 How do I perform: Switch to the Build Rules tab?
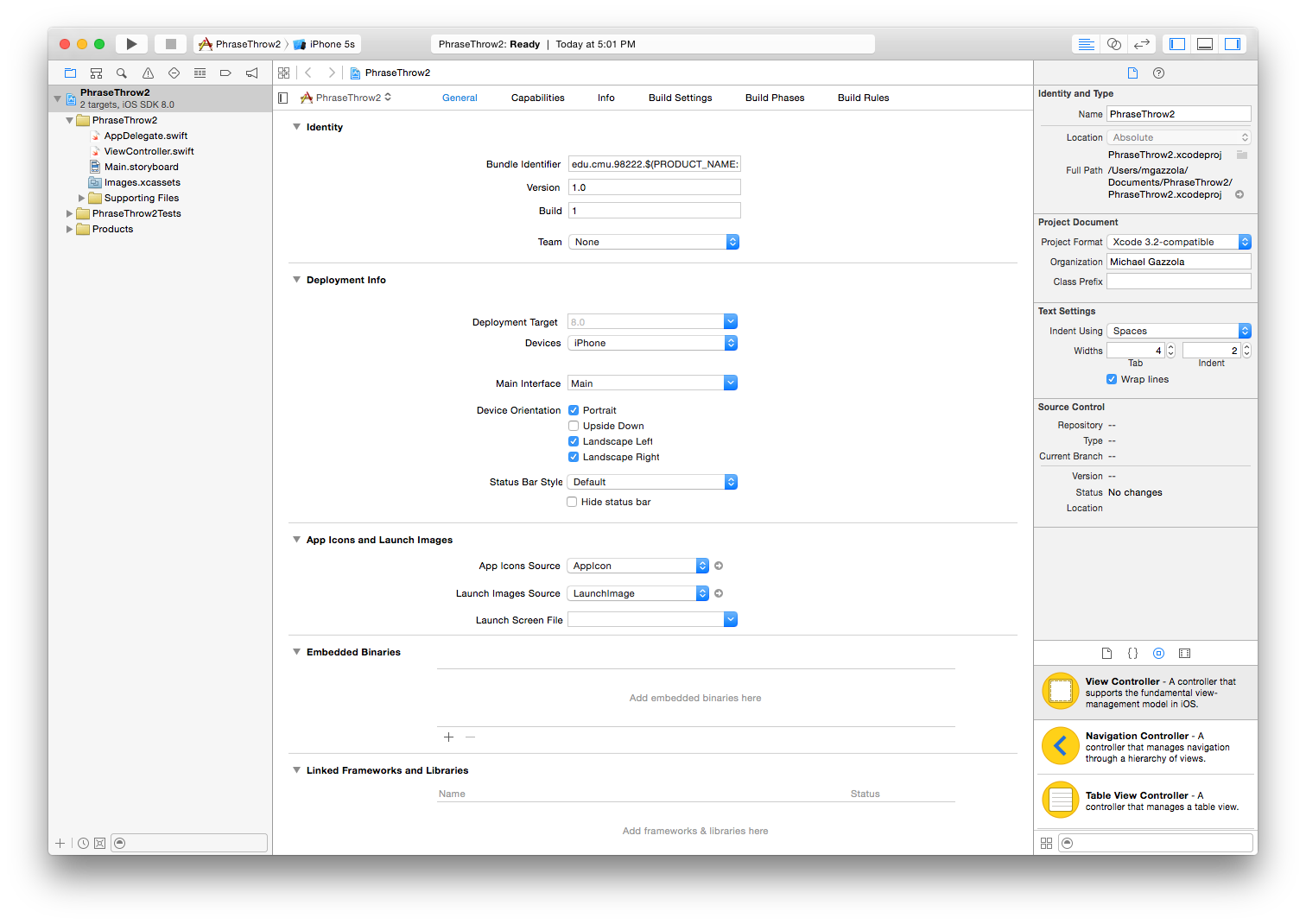[x=864, y=98]
